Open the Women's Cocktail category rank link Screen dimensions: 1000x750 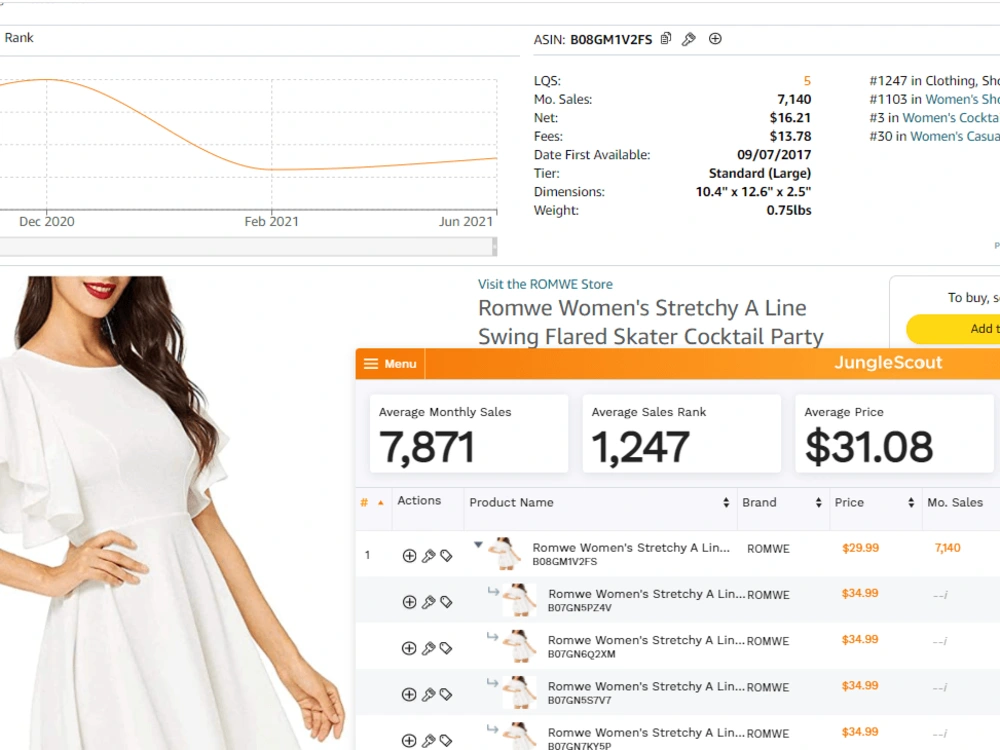[950, 118]
